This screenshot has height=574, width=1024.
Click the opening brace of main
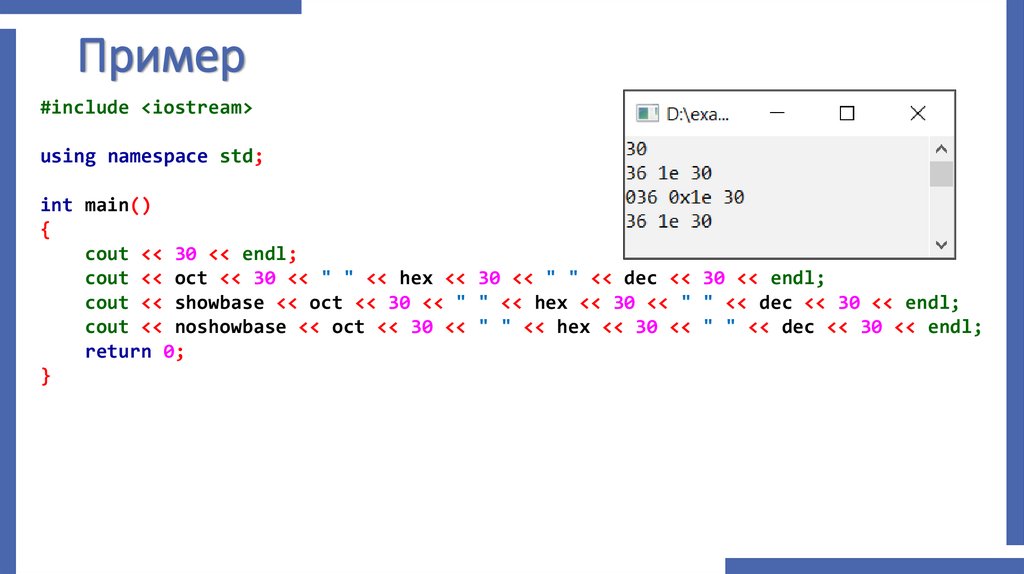point(45,230)
